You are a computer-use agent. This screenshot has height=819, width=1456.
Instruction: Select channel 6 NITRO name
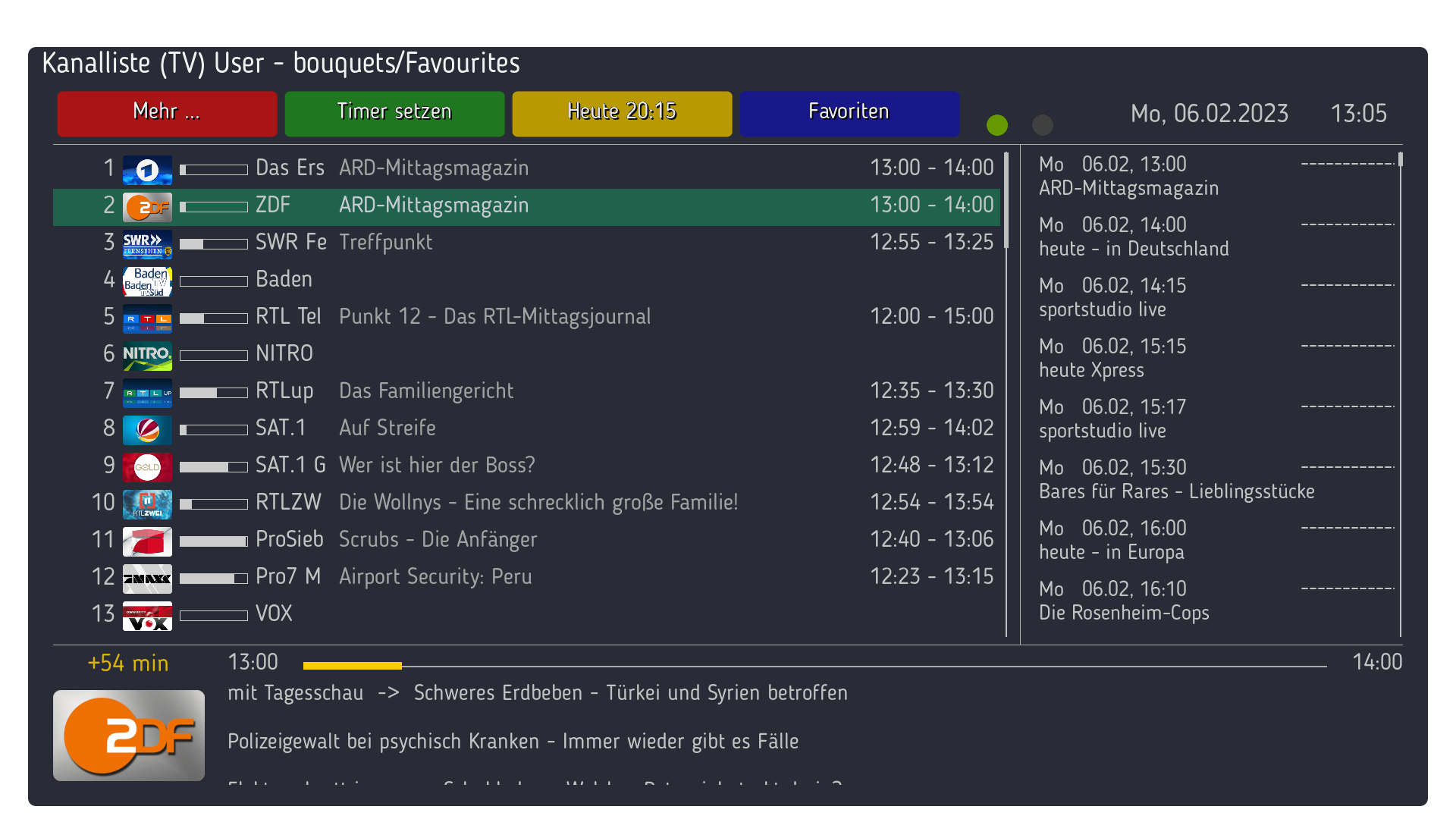coord(284,354)
